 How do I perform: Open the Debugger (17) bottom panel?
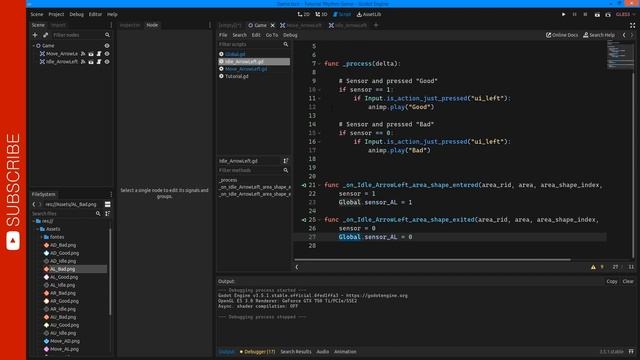click(x=258, y=351)
